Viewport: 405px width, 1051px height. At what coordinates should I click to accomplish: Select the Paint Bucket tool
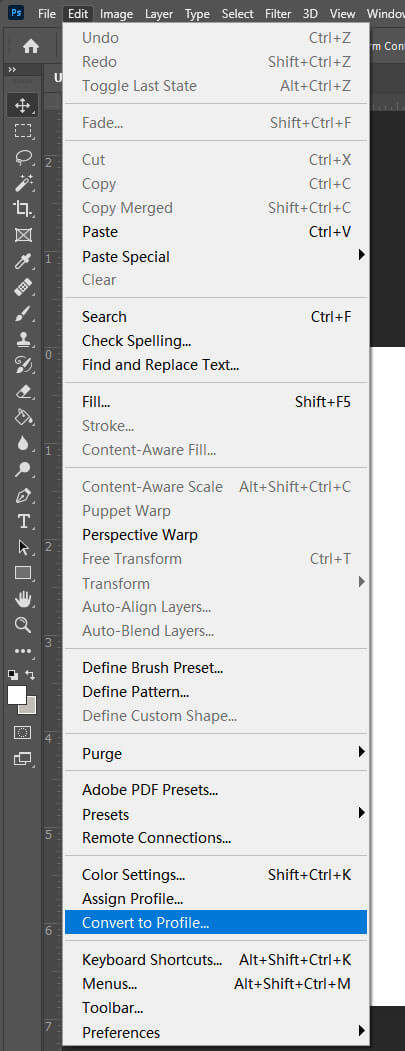pos(23,417)
